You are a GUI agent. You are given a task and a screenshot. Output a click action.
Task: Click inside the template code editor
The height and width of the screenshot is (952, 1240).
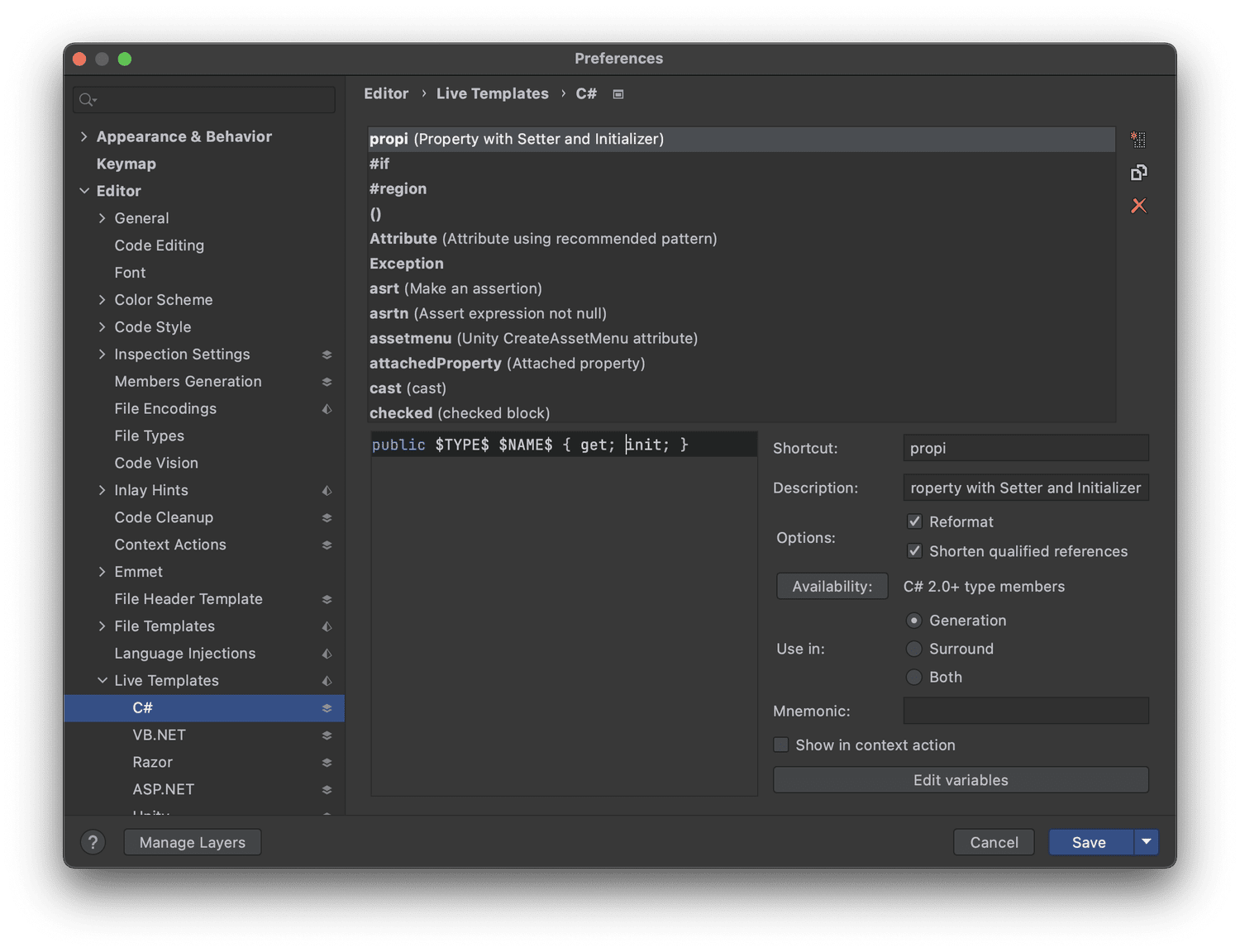(x=564, y=614)
